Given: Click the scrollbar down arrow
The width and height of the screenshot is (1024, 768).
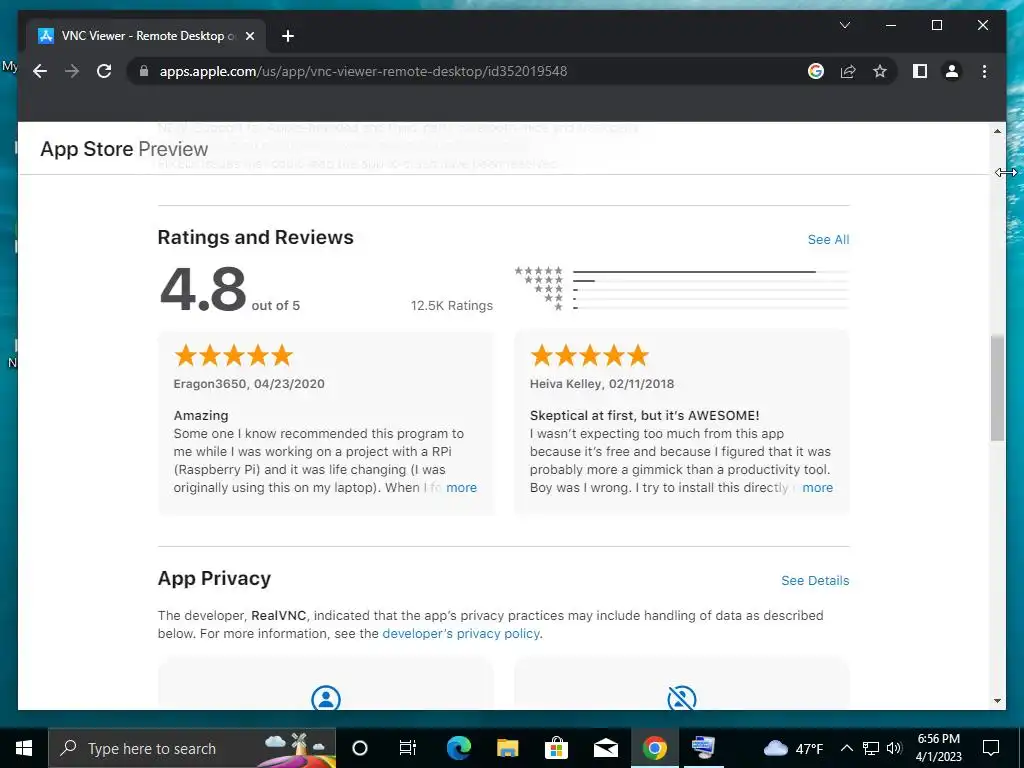Looking at the screenshot, I should [997, 701].
